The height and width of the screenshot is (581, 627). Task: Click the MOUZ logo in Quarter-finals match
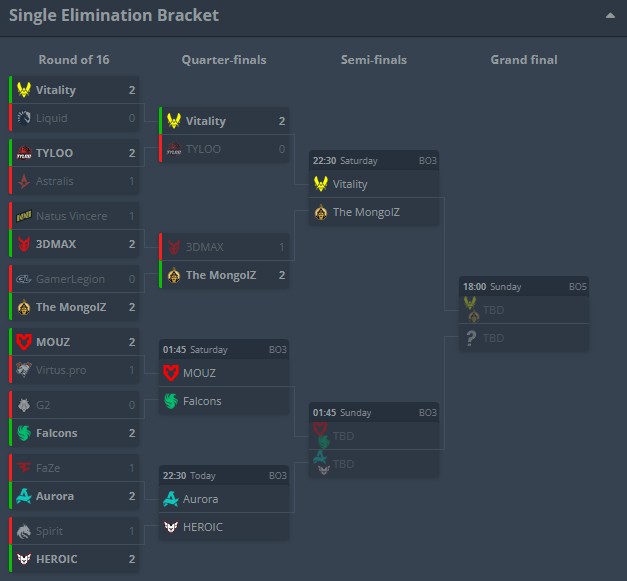[172, 373]
